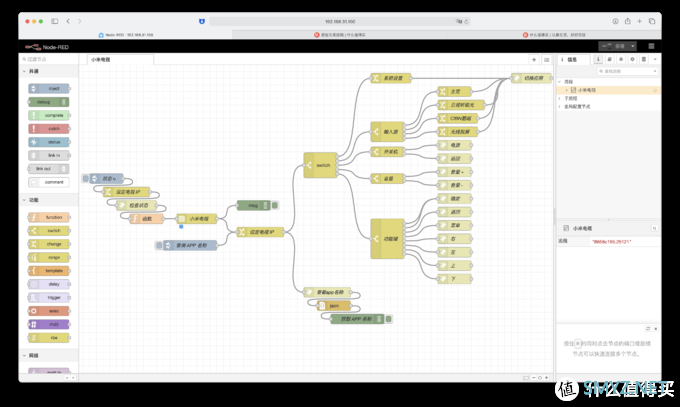
Task: Click the Safari sidebar toggle icon
Action: tap(53, 21)
